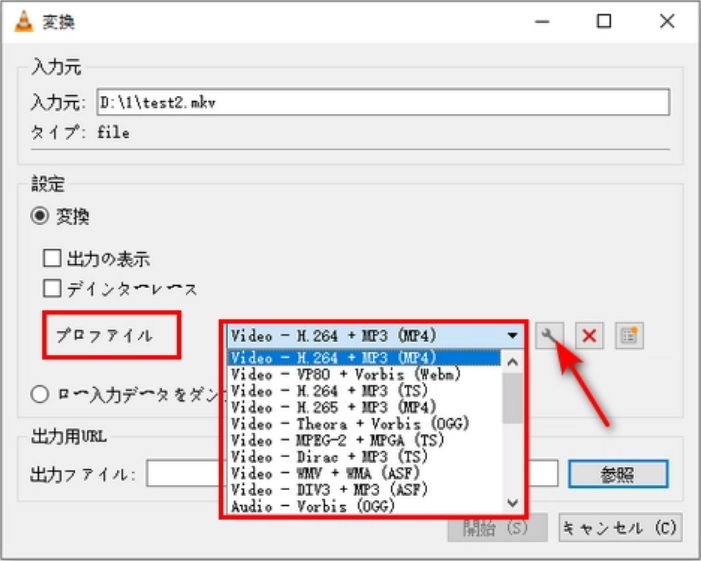Enable the 出力の表示 checkbox
Viewport: 701px width, 561px height.
pos(52,258)
